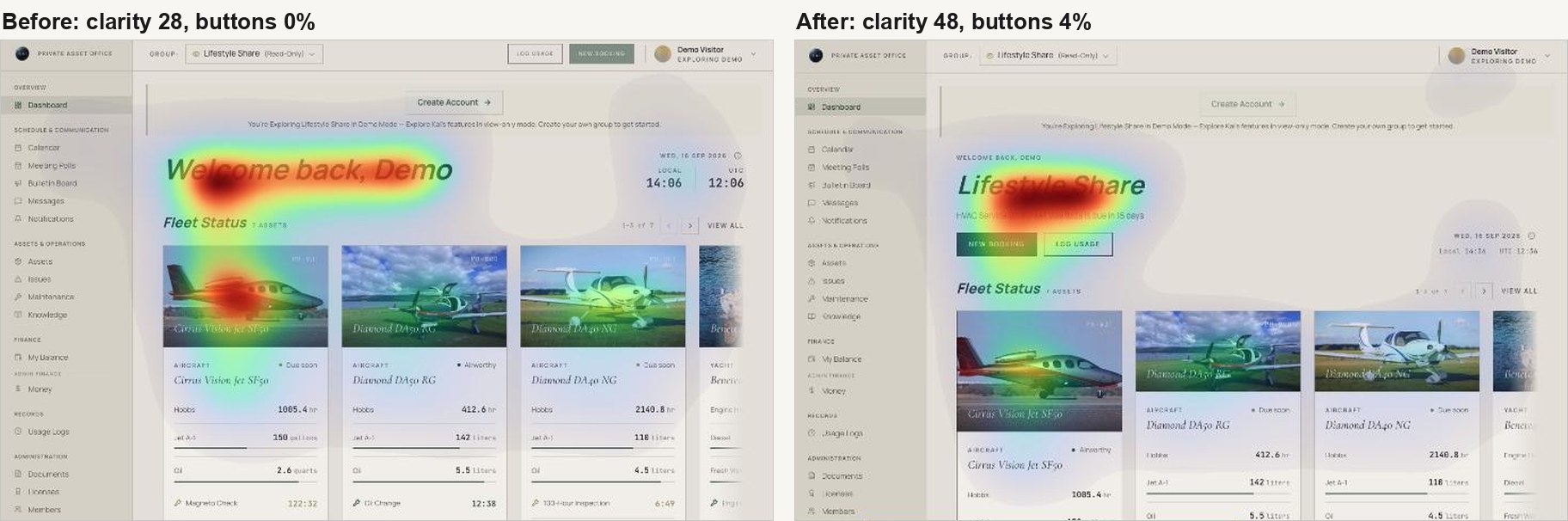Click Calendar icon in Before screenshot sidebar

pos(18,147)
